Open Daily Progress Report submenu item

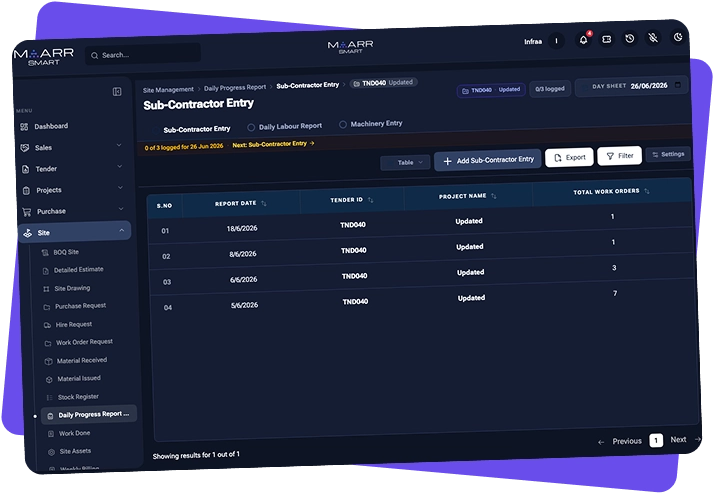(89, 415)
